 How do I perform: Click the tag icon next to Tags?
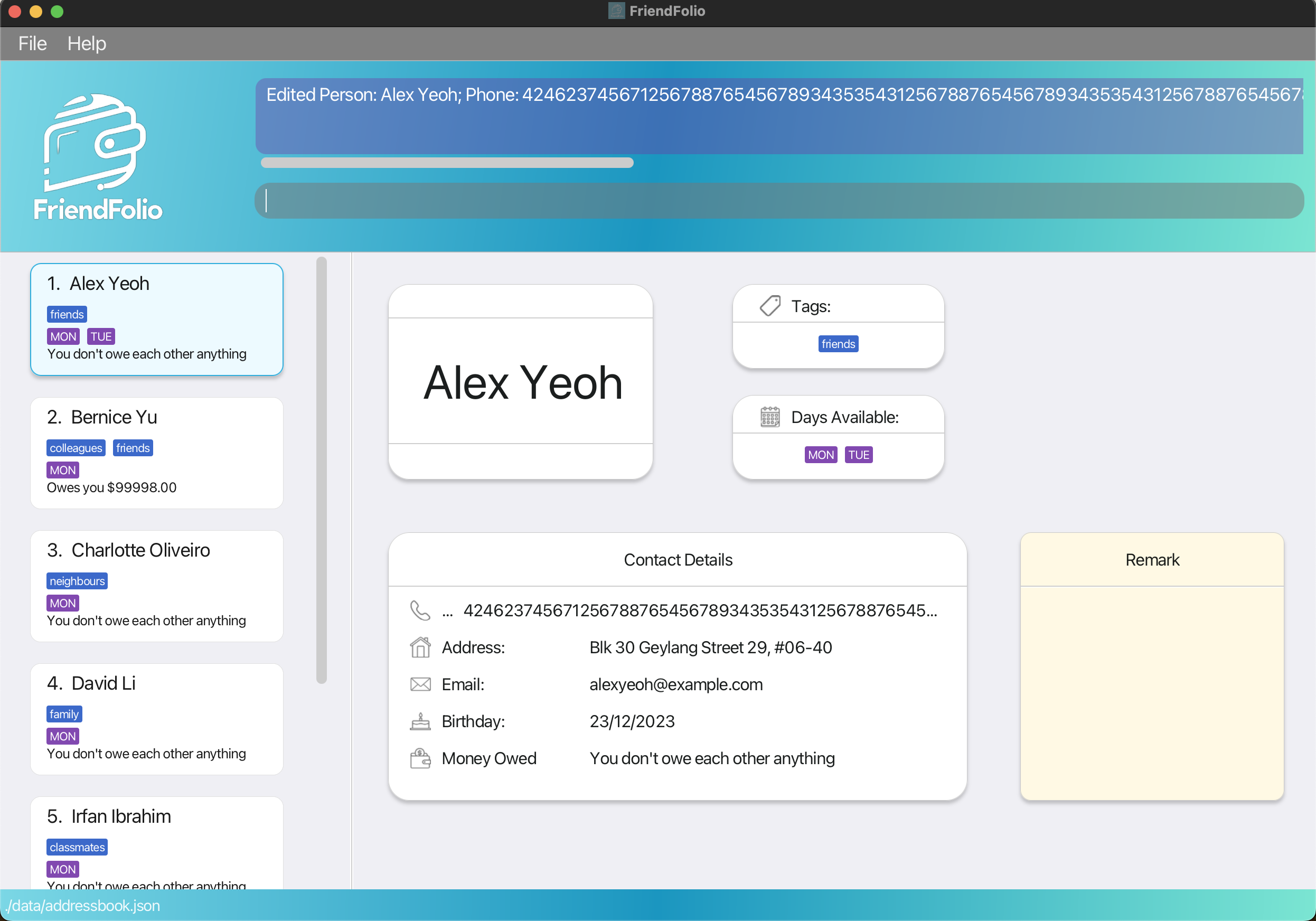(x=770, y=306)
